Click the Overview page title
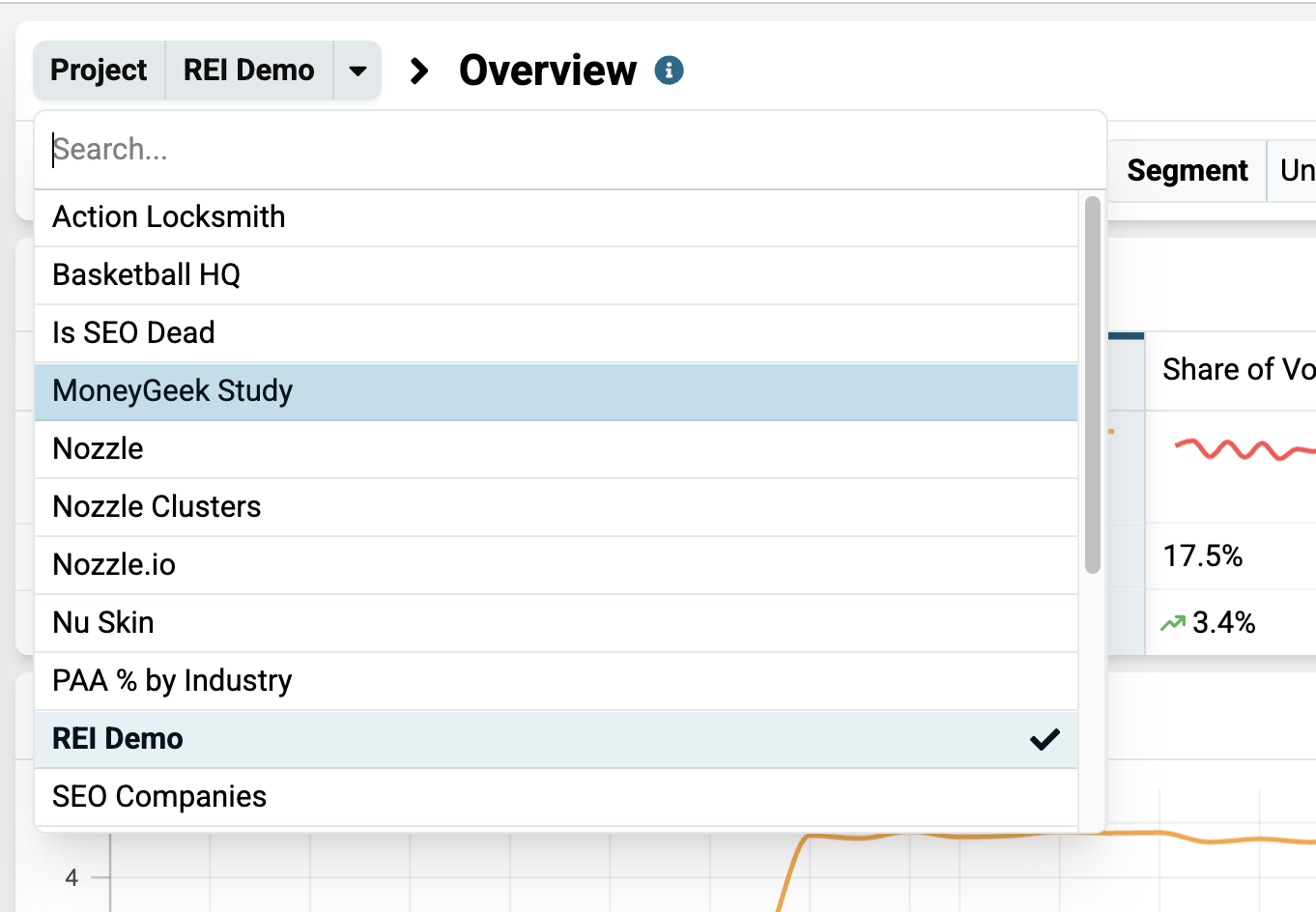This screenshot has width=1316, height=912. click(548, 71)
